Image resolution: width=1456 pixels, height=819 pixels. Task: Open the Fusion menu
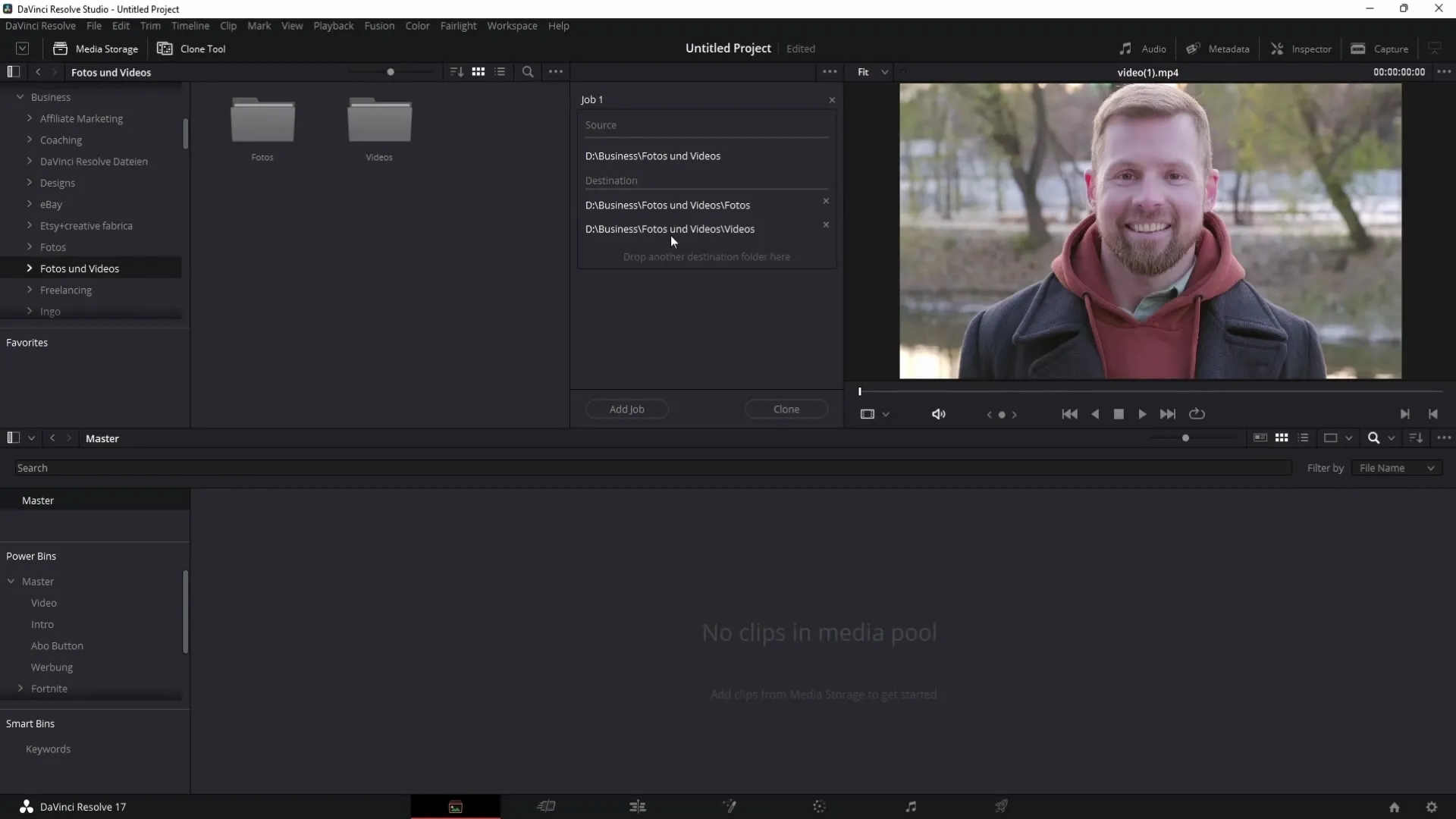pyautogui.click(x=379, y=26)
